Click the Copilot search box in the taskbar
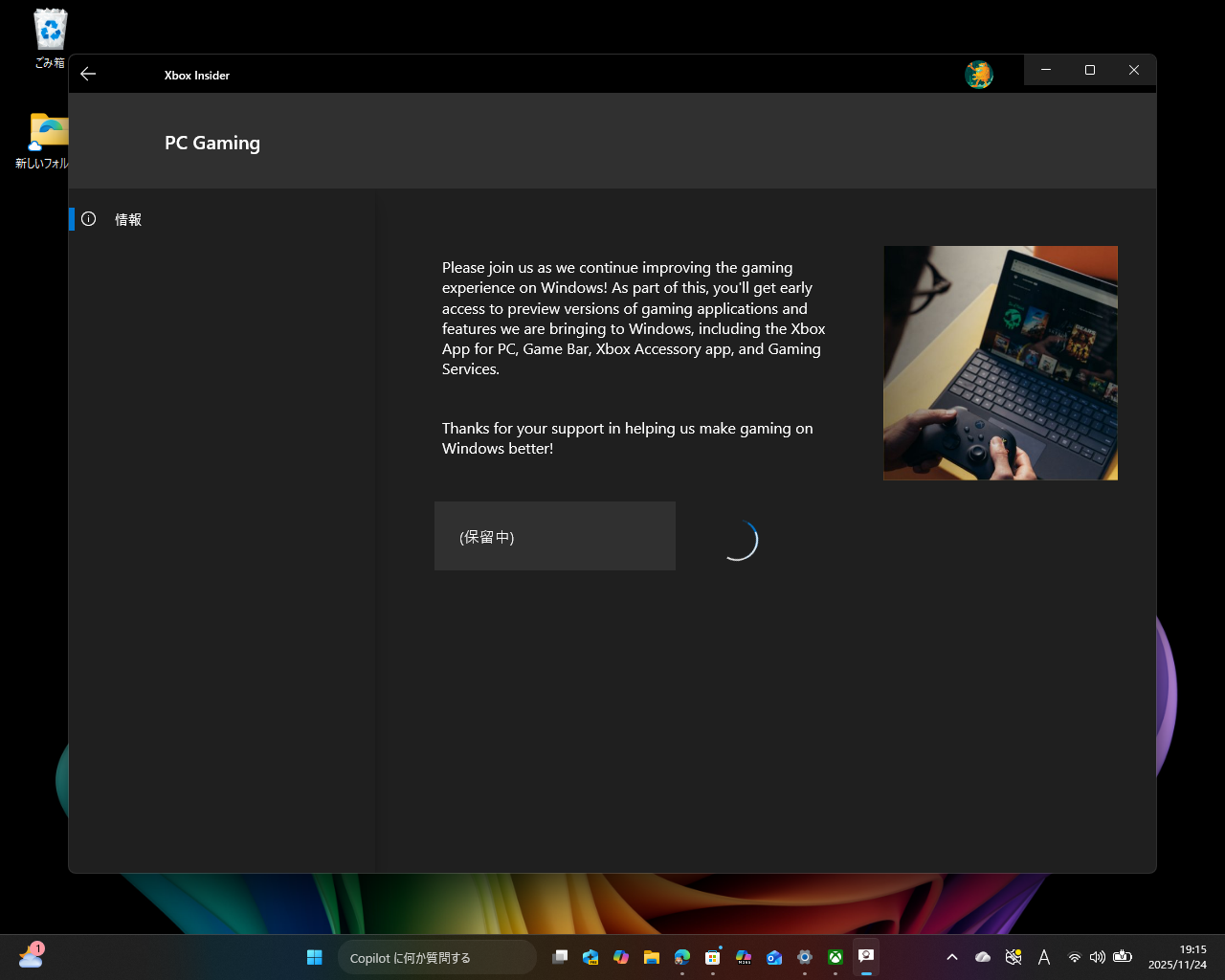Viewport: 1225px width, 980px height. [x=437, y=957]
